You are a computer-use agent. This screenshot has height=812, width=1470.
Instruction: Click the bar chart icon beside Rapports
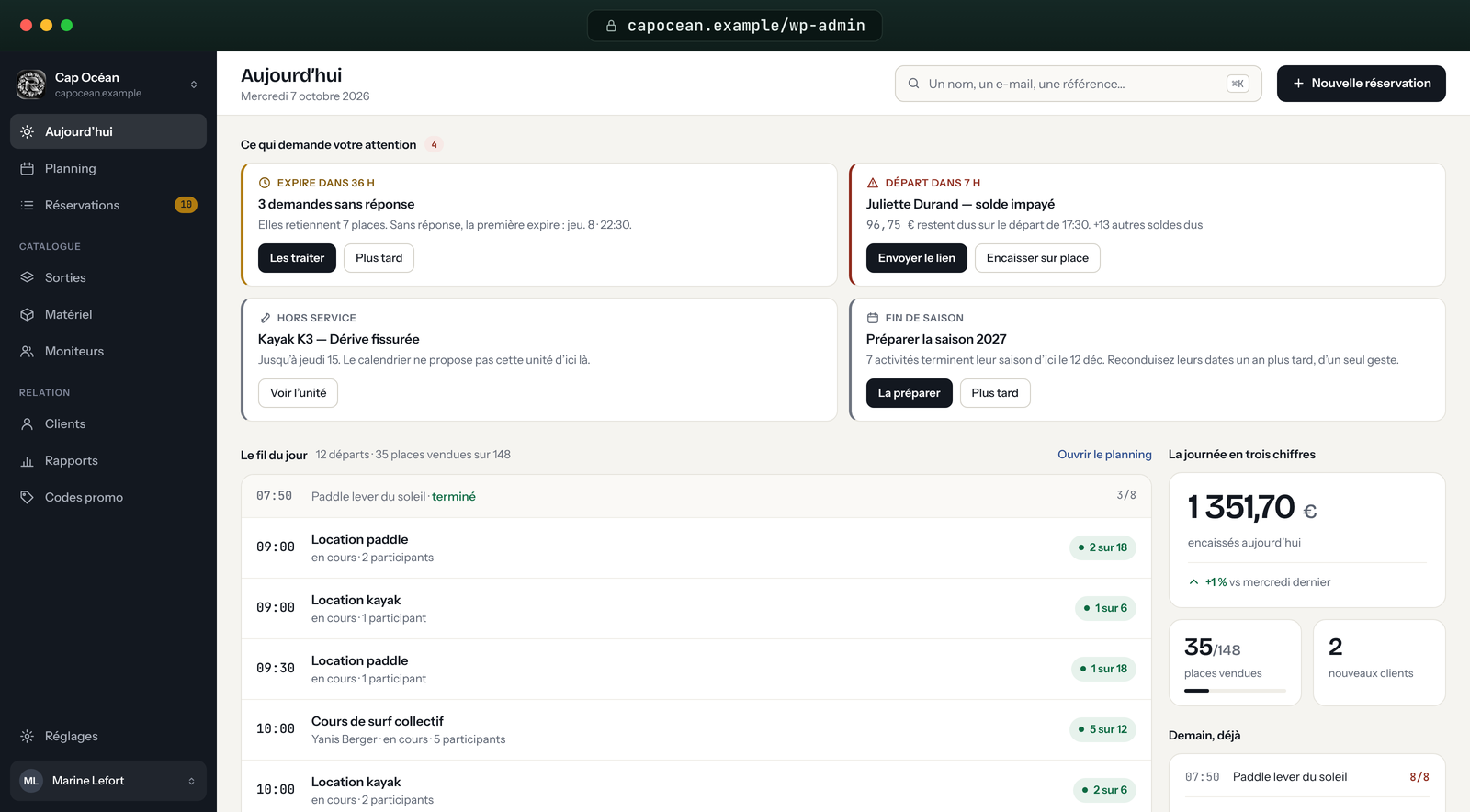[28, 460]
